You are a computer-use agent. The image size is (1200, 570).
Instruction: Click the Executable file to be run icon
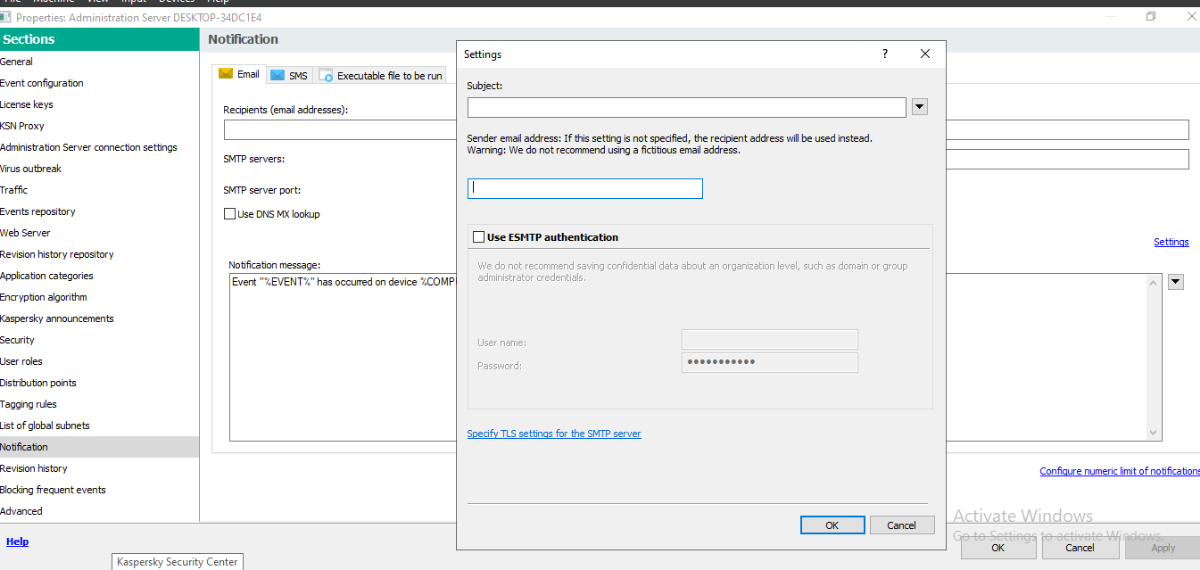tap(326, 75)
